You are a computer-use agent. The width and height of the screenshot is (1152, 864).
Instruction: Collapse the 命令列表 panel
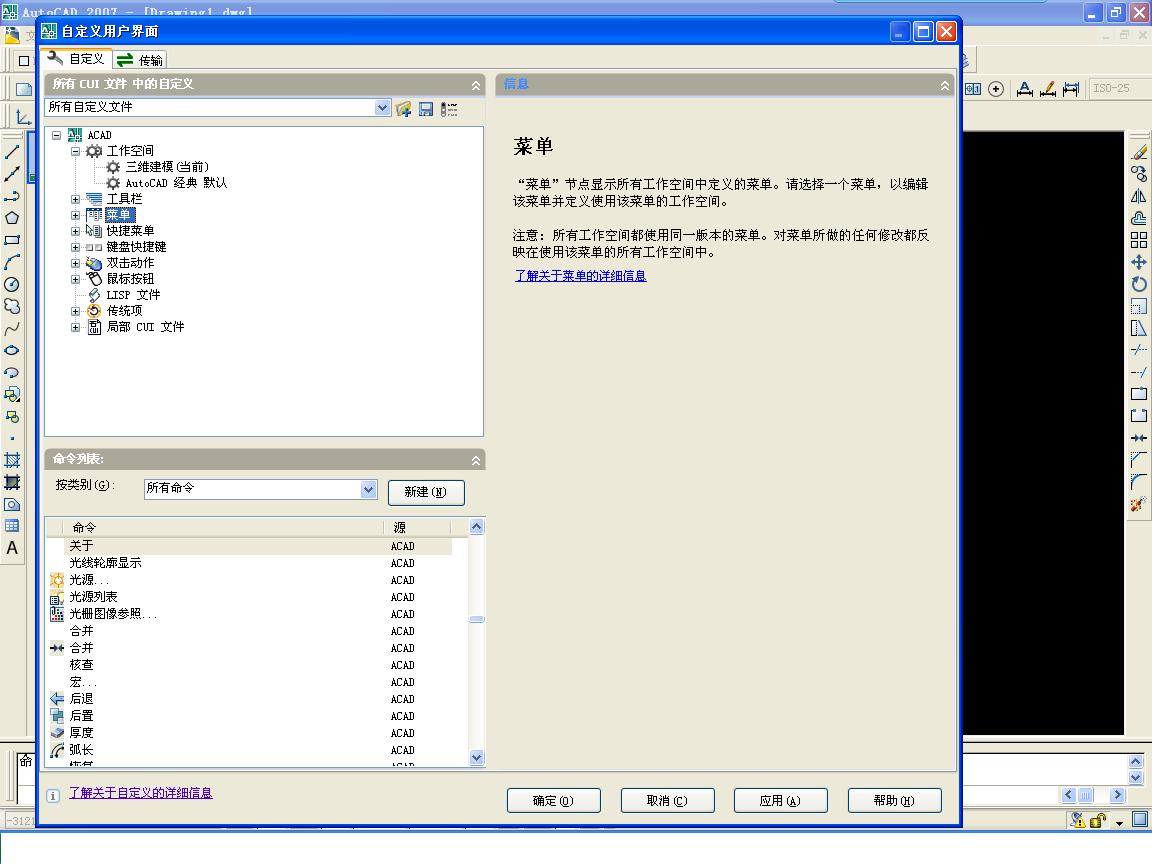(x=476, y=461)
